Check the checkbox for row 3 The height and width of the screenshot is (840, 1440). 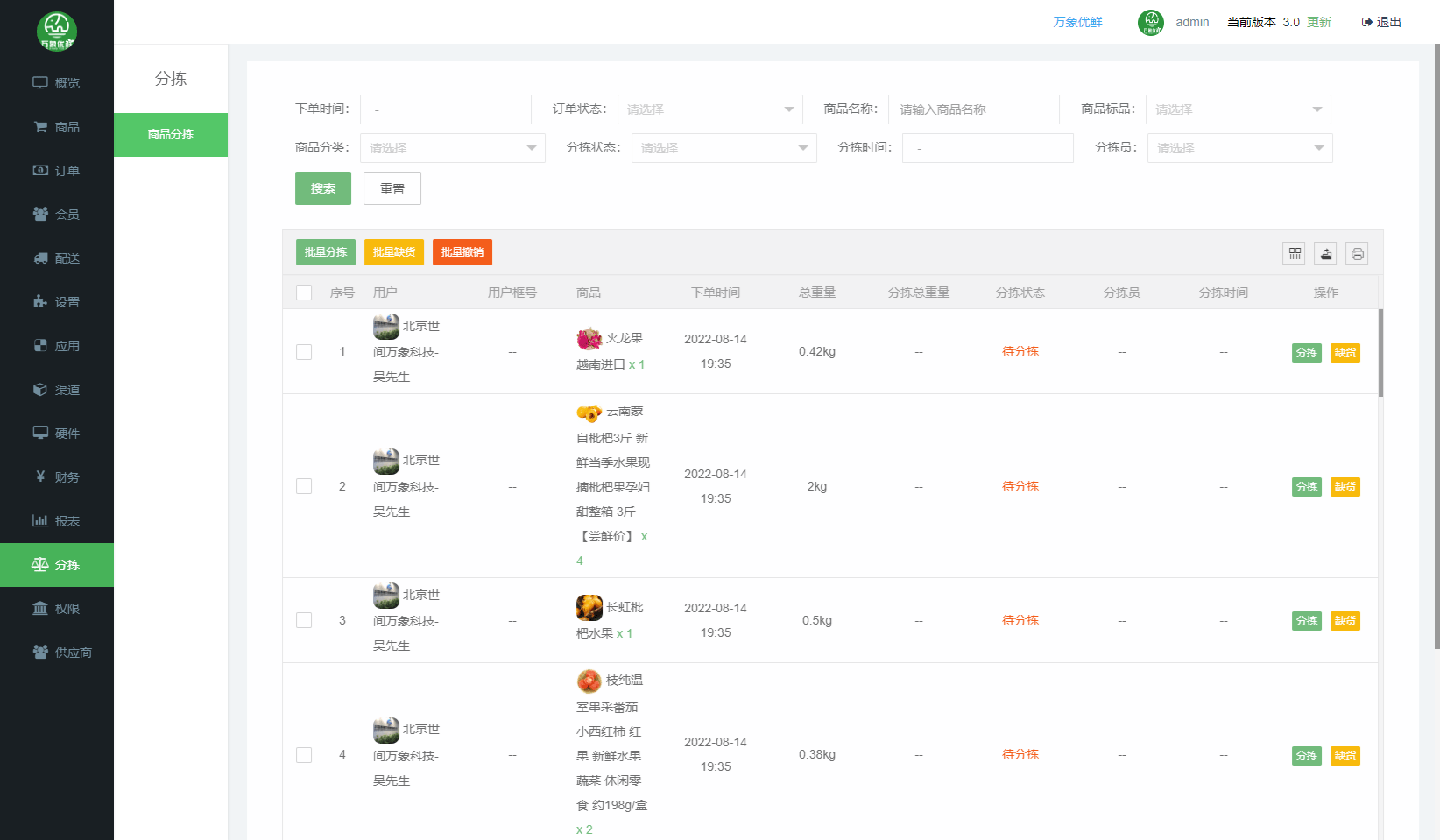(304, 620)
